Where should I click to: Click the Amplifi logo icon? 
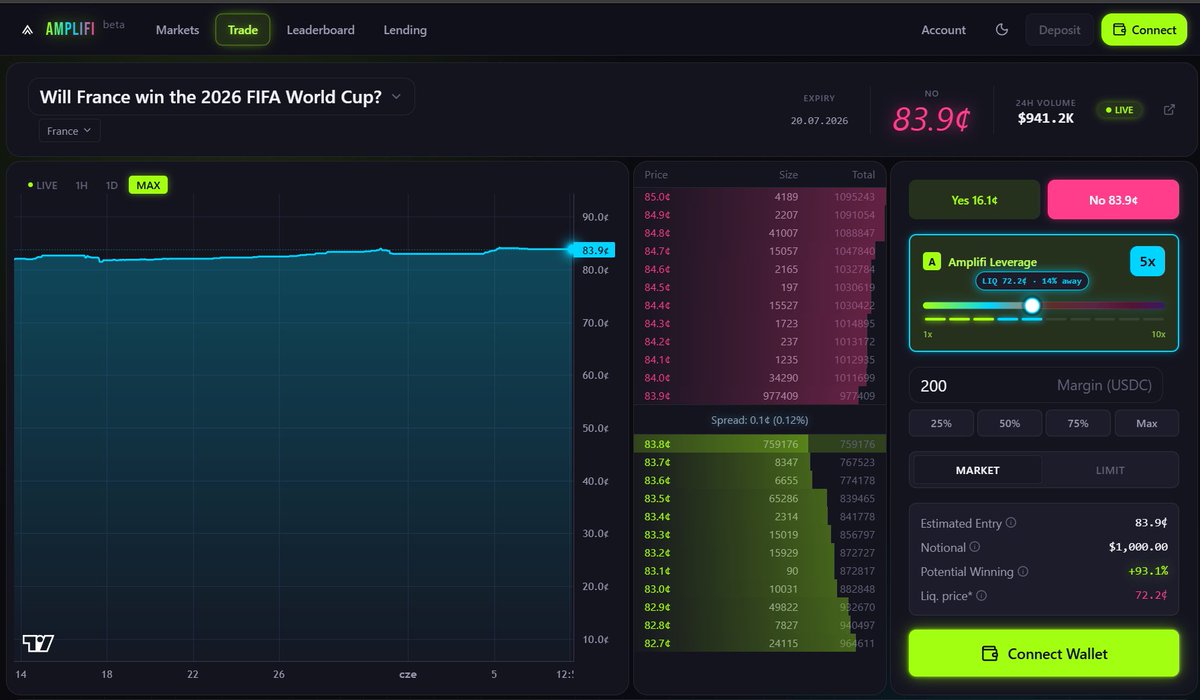click(27, 30)
